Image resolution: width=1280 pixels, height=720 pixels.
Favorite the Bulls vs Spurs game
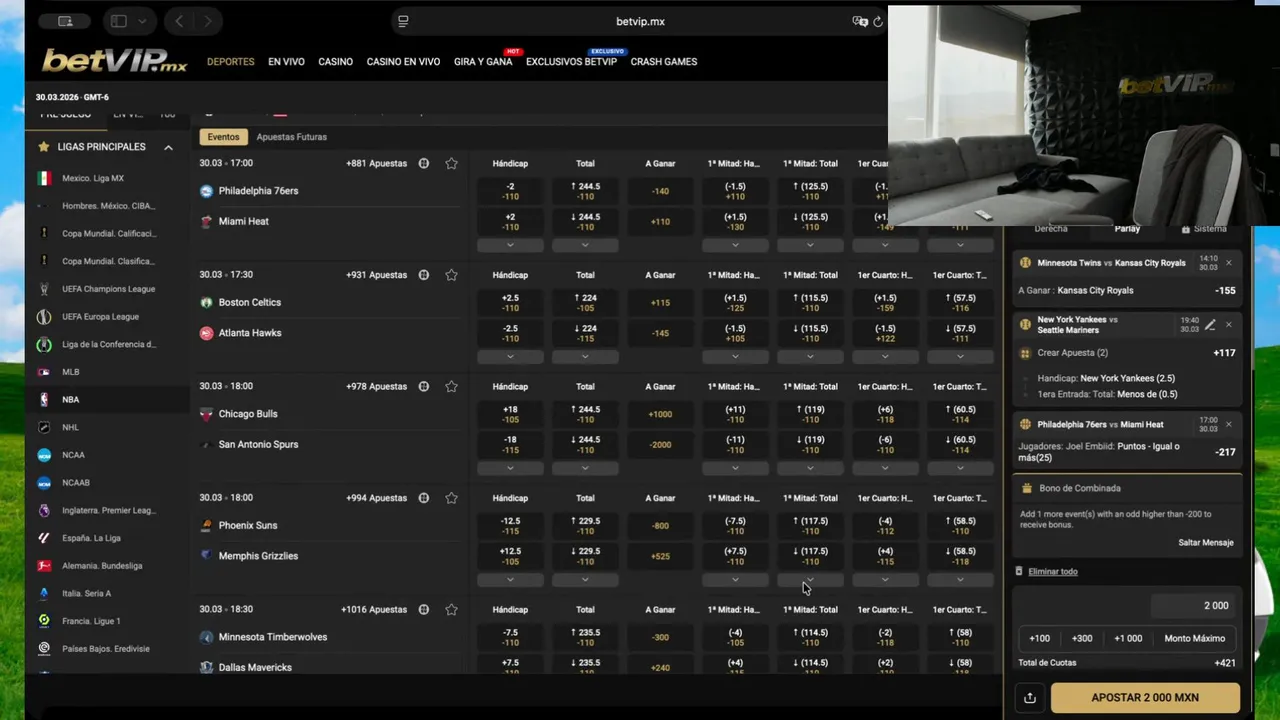(451, 386)
